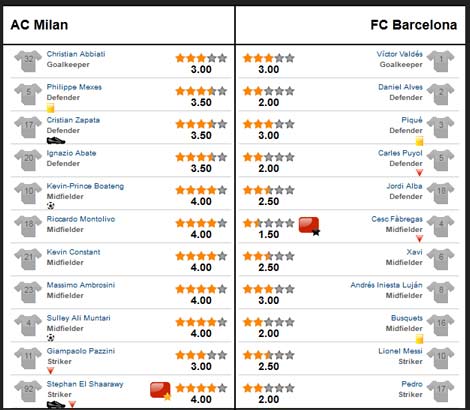Image resolution: width=470 pixels, height=410 pixels.
Task: Open the Christian Abbiati player link
Action: 76,54
